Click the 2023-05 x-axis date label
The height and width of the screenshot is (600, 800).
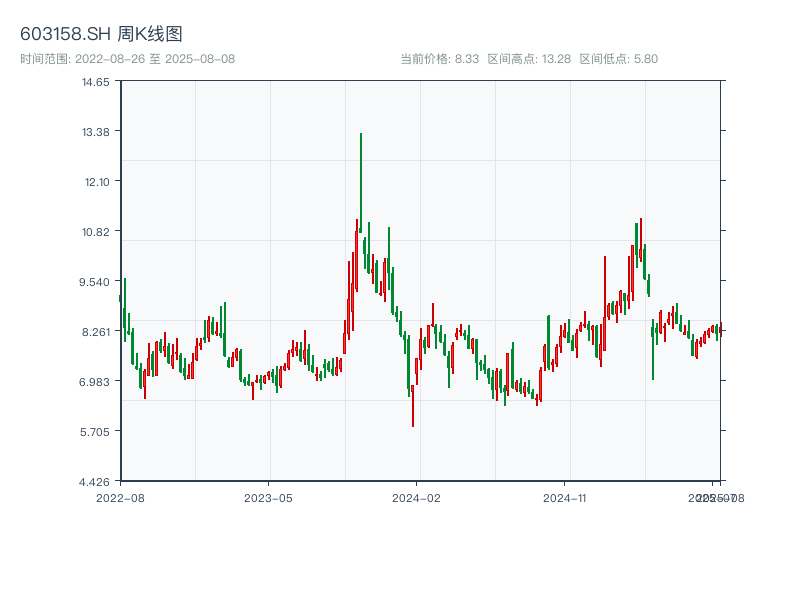coord(268,497)
